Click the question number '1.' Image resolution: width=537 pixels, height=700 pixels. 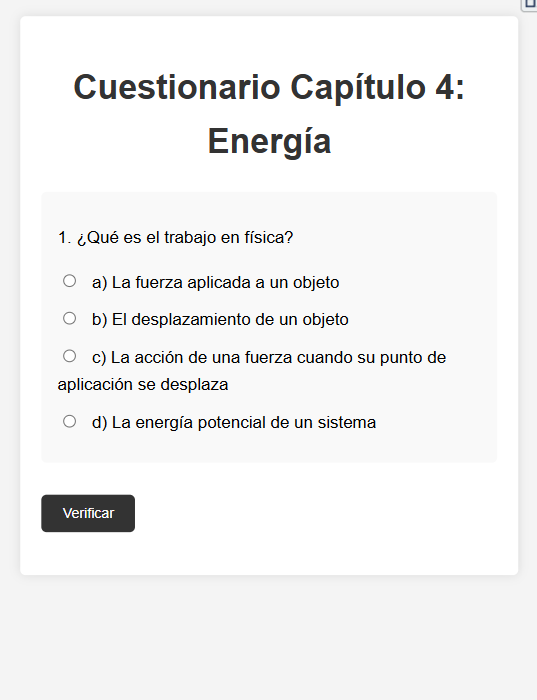(x=65, y=238)
